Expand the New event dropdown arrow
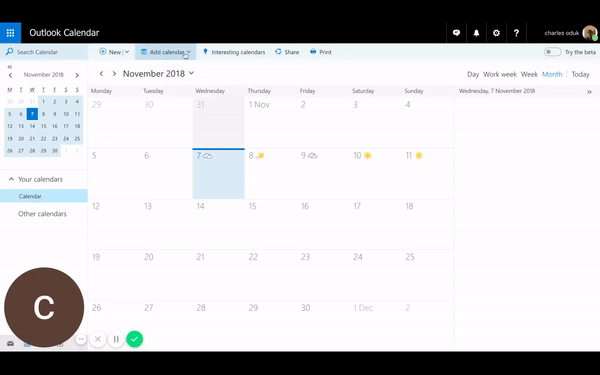The image size is (600, 375). (x=127, y=52)
